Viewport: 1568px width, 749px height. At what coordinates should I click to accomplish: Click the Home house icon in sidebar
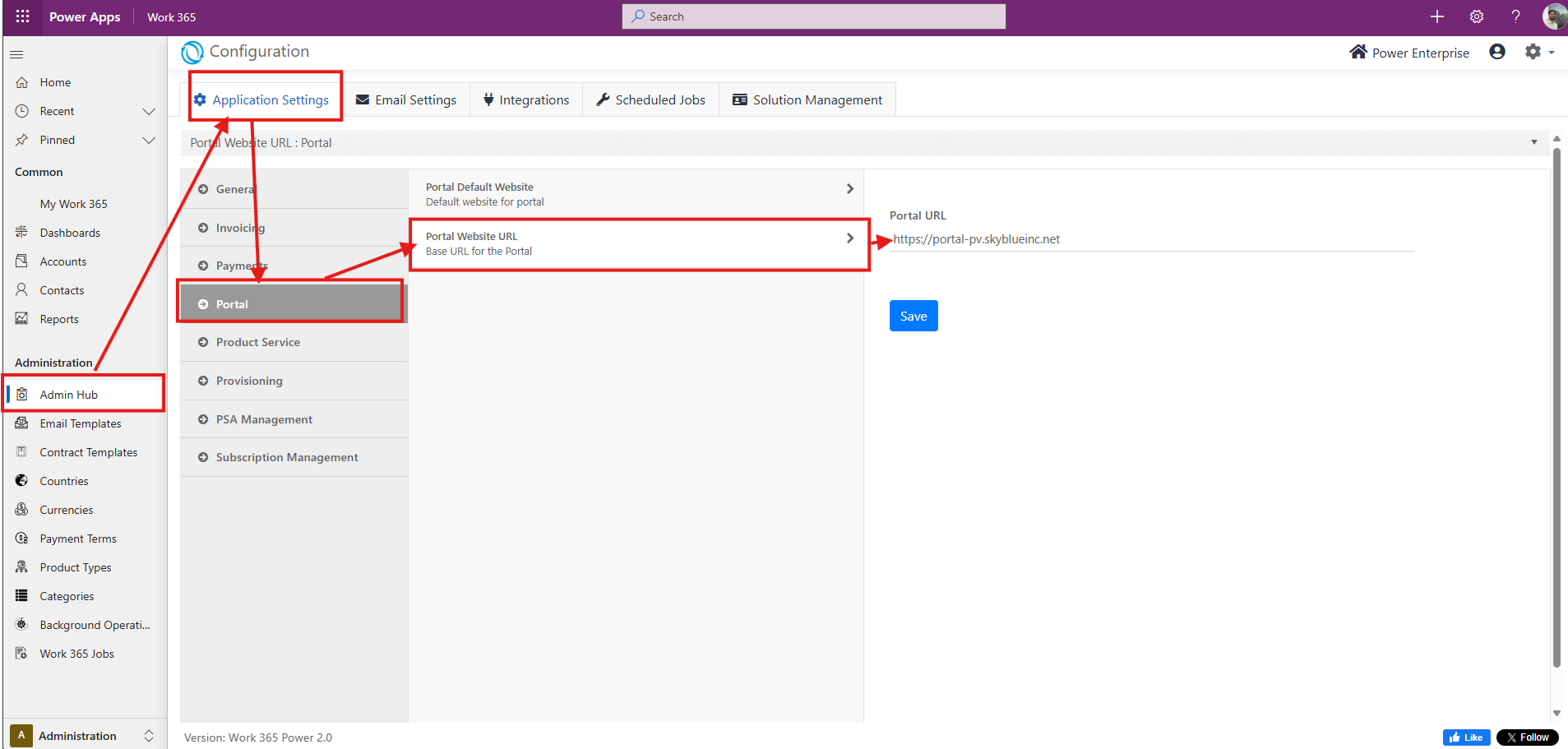pos(22,82)
